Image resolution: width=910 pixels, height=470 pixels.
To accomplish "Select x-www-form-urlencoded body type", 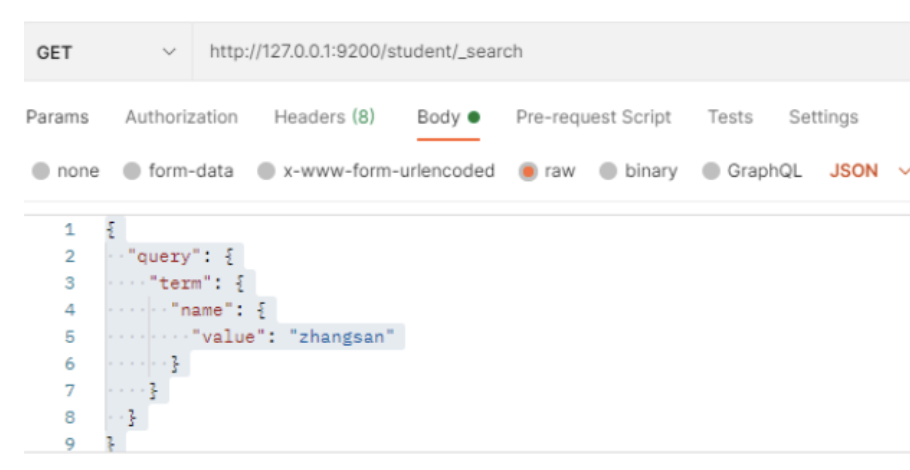I will [267, 171].
